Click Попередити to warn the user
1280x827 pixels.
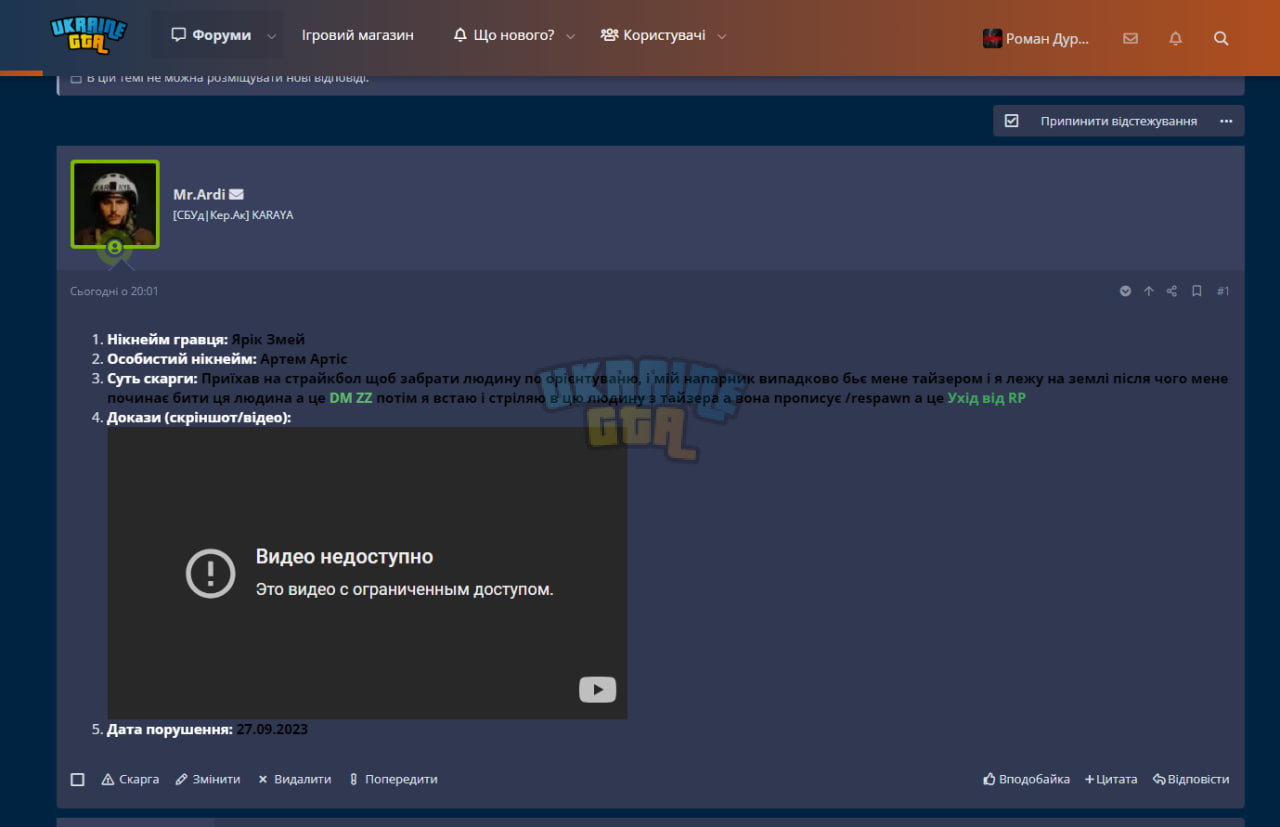click(x=393, y=779)
